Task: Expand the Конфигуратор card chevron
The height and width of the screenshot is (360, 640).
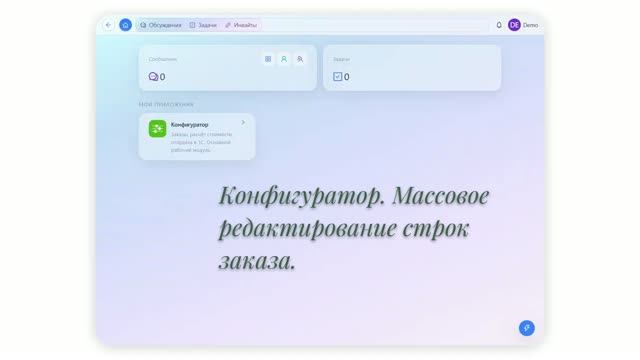Action: click(243, 122)
